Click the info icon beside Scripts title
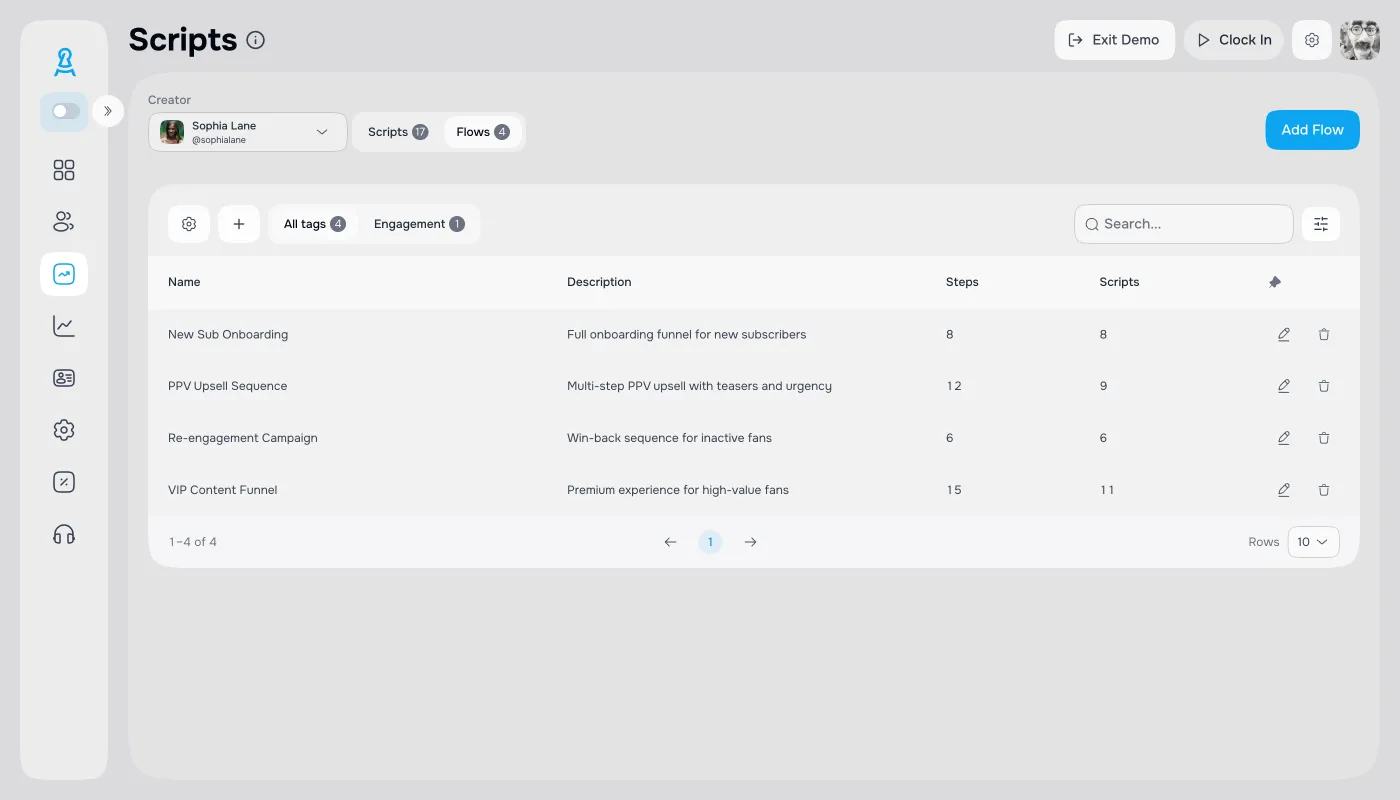Screen dimensions: 1400x800 tap(256, 40)
